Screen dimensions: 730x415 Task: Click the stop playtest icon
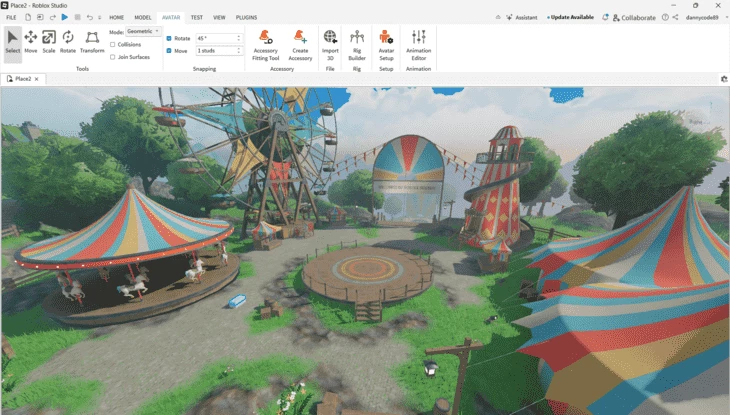pyautogui.click(x=77, y=17)
